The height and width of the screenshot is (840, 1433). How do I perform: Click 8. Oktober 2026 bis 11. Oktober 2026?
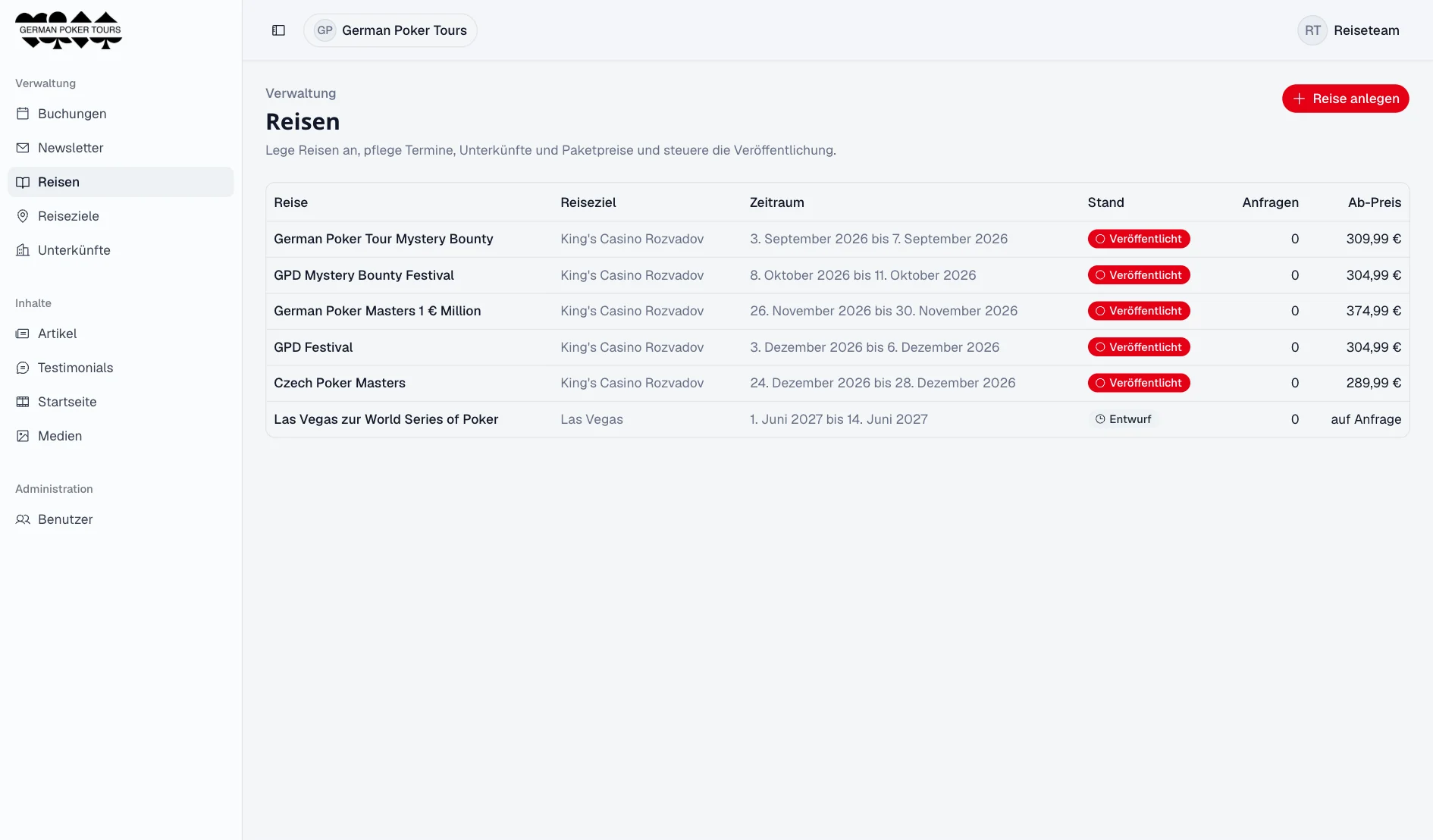tap(863, 275)
